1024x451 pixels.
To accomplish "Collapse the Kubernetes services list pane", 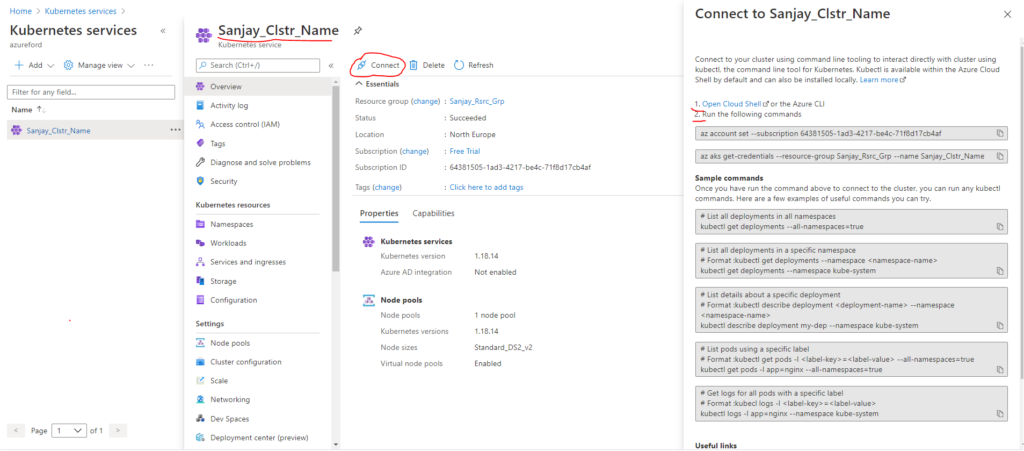I will (163, 31).
